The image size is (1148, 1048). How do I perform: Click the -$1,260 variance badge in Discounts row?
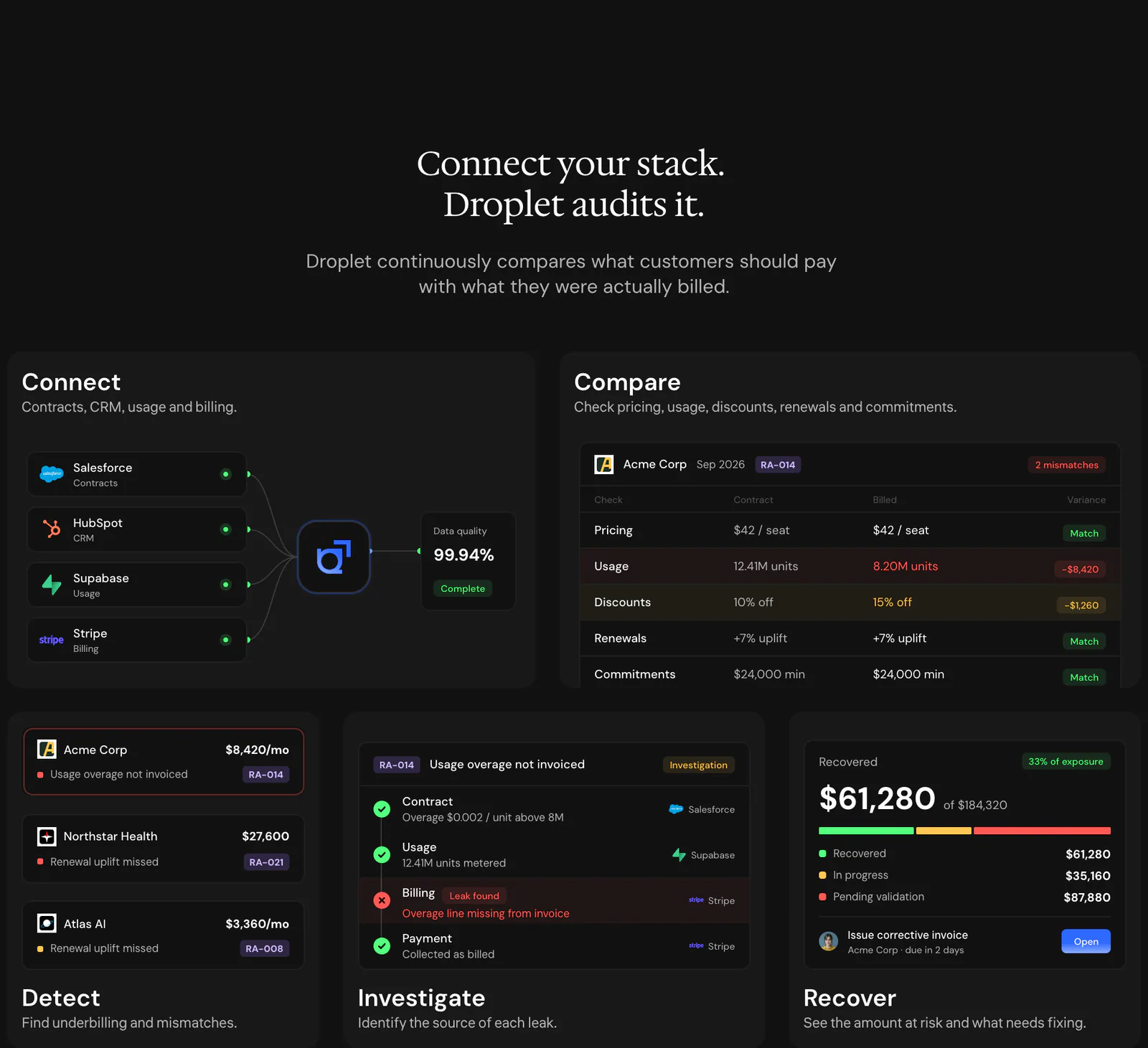1081,605
